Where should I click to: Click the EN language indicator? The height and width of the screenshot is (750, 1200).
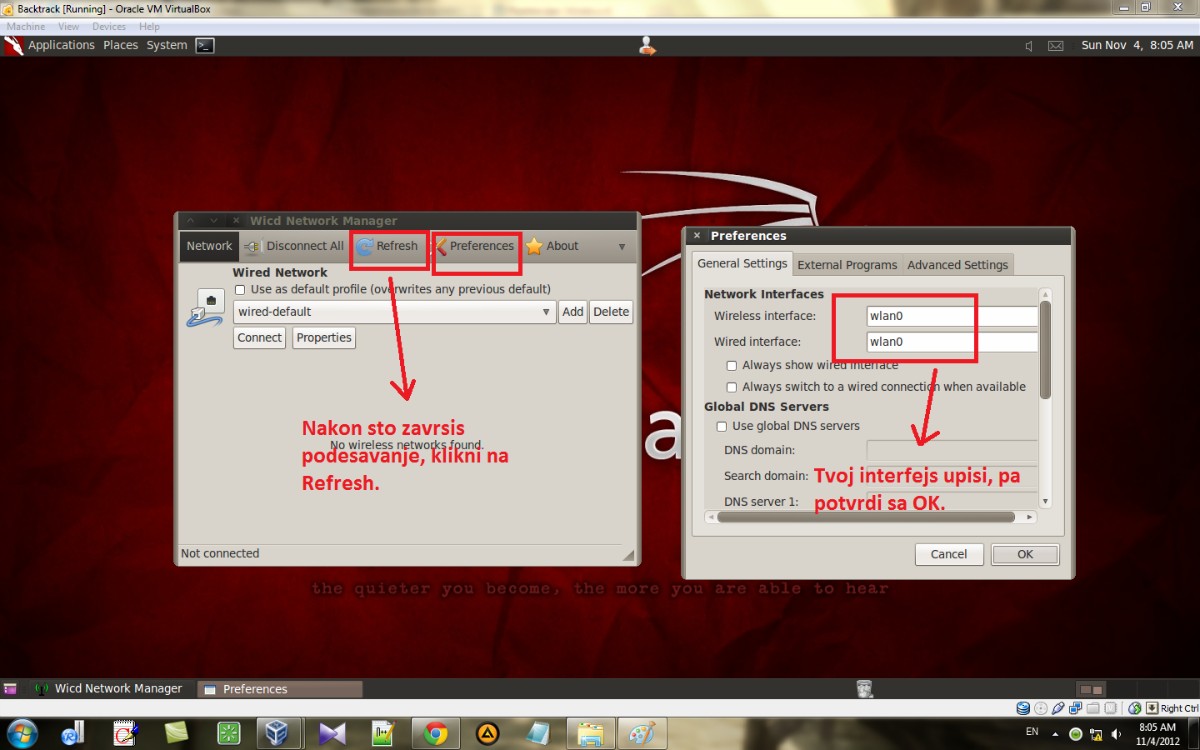(x=1032, y=733)
